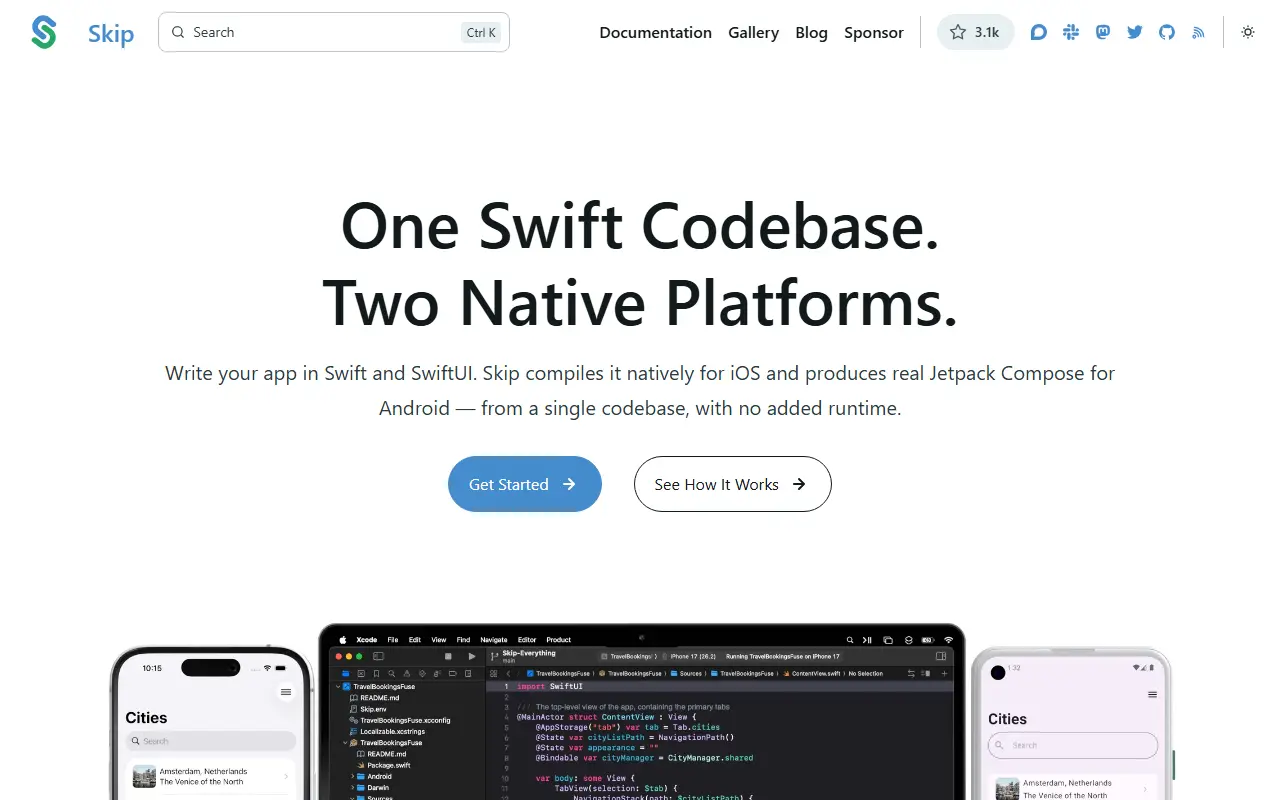Expand the Darwin folder disclosure arrow

pos(353,787)
